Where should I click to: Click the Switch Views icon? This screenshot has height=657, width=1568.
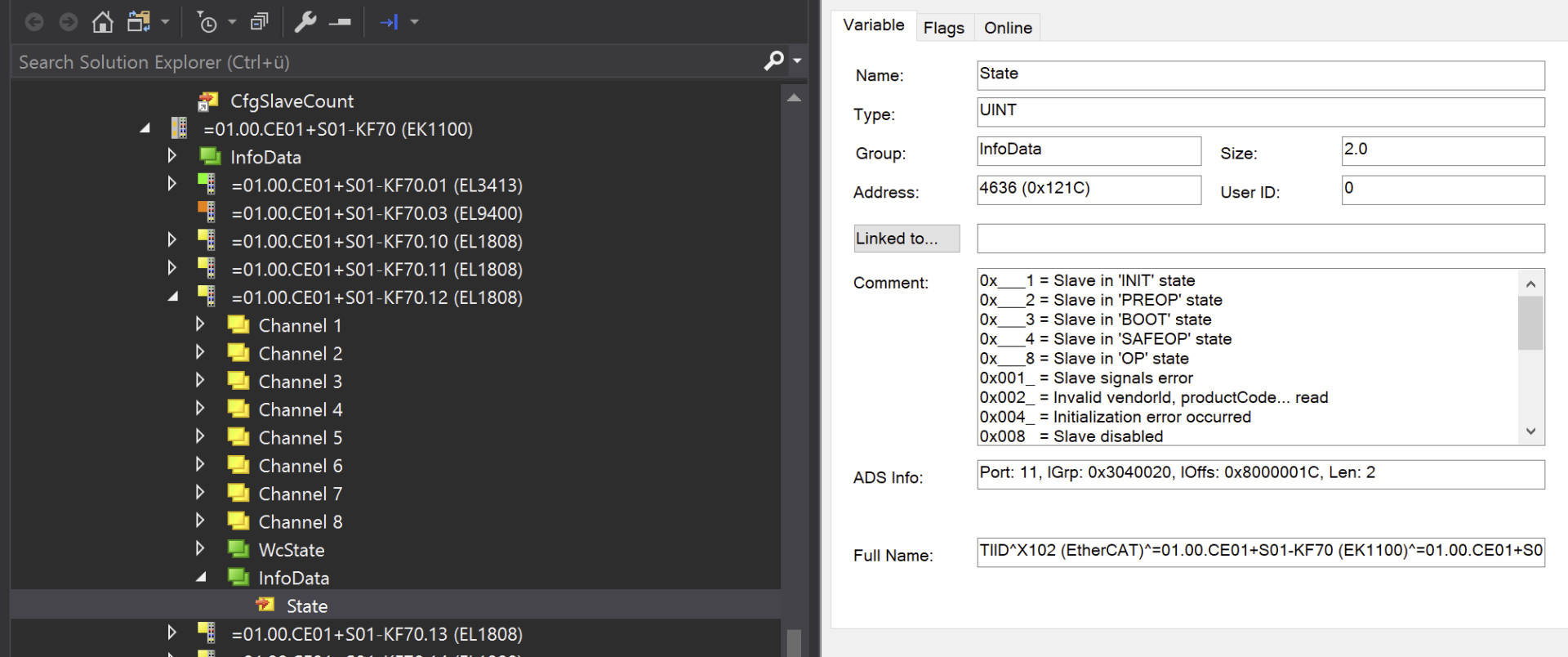point(139,22)
